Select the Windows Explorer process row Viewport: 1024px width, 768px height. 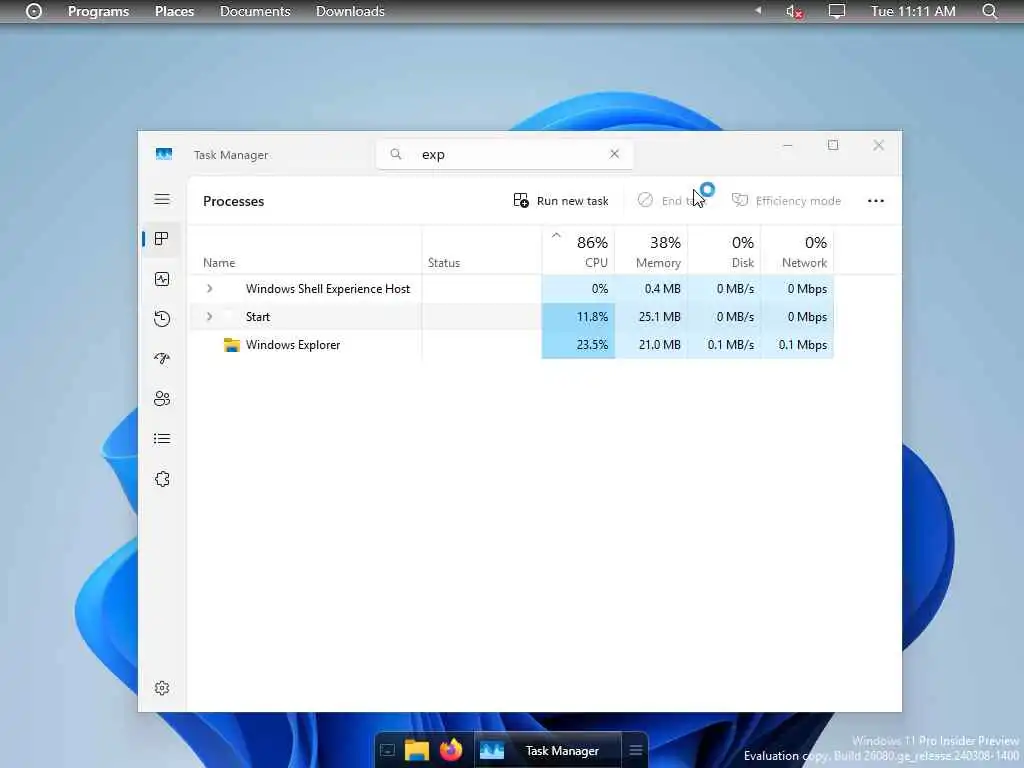click(x=511, y=345)
